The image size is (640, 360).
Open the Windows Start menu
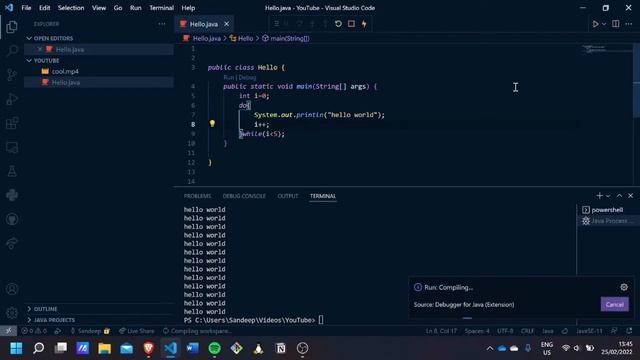pos(16,348)
